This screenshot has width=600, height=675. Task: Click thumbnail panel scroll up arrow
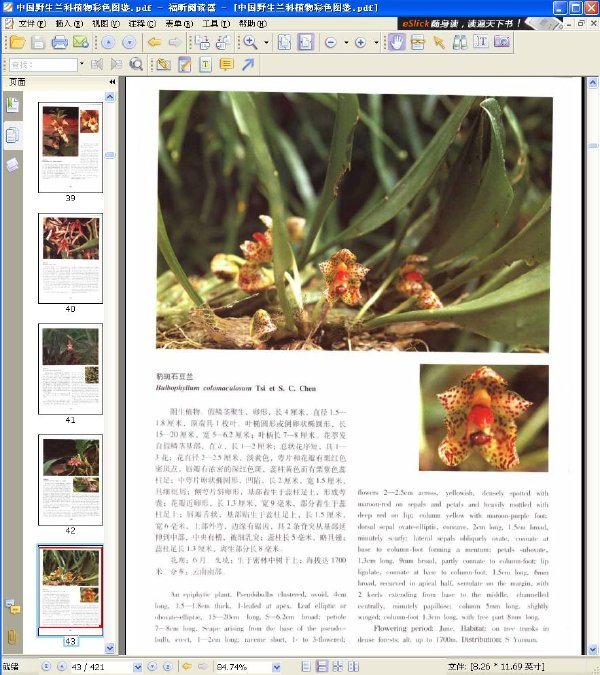[110, 97]
